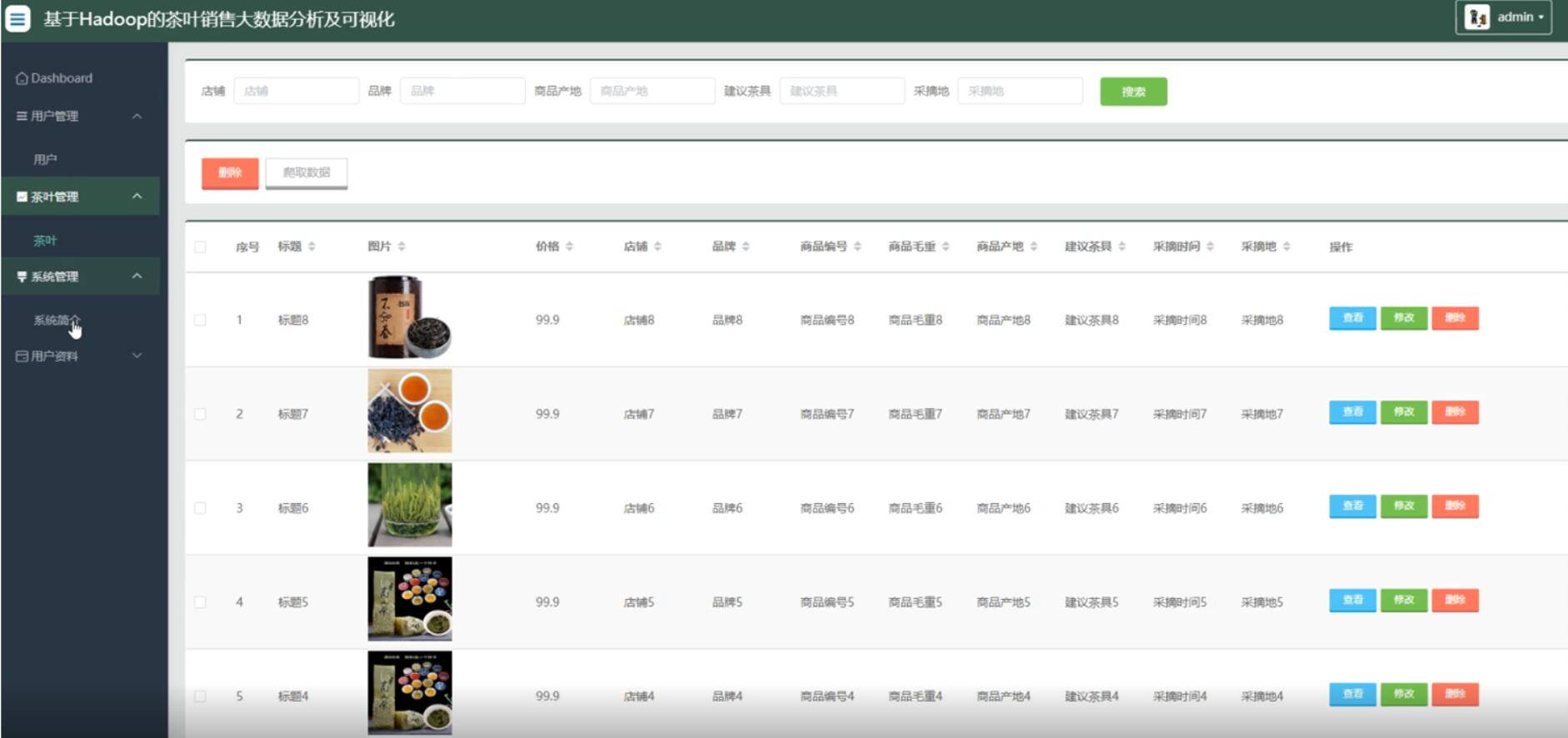Click 查看 for 标题8 row

pos(1352,318)
